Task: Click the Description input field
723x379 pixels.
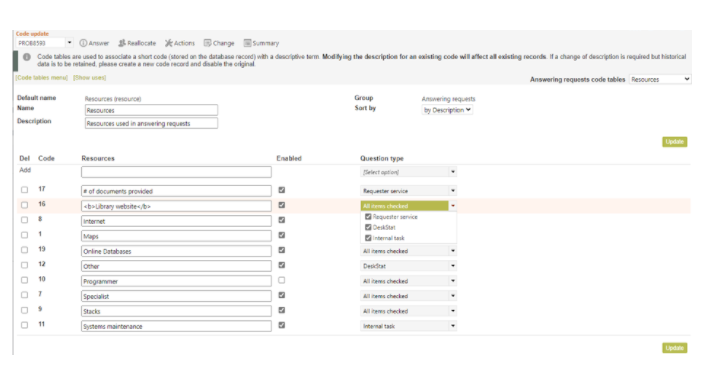Action: click(x=151, y=123)
